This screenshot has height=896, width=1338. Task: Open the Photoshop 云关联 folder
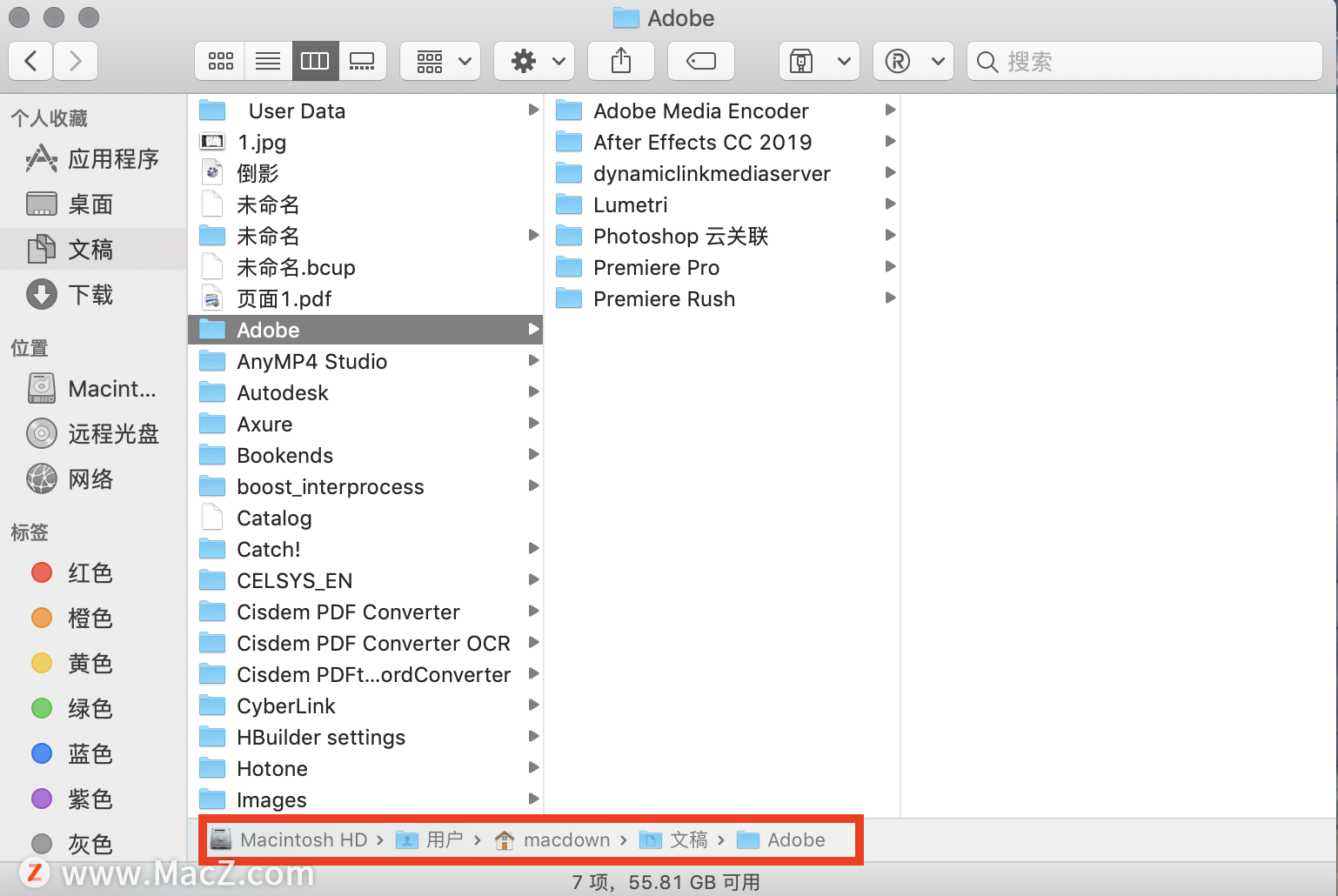pos(722,236)
